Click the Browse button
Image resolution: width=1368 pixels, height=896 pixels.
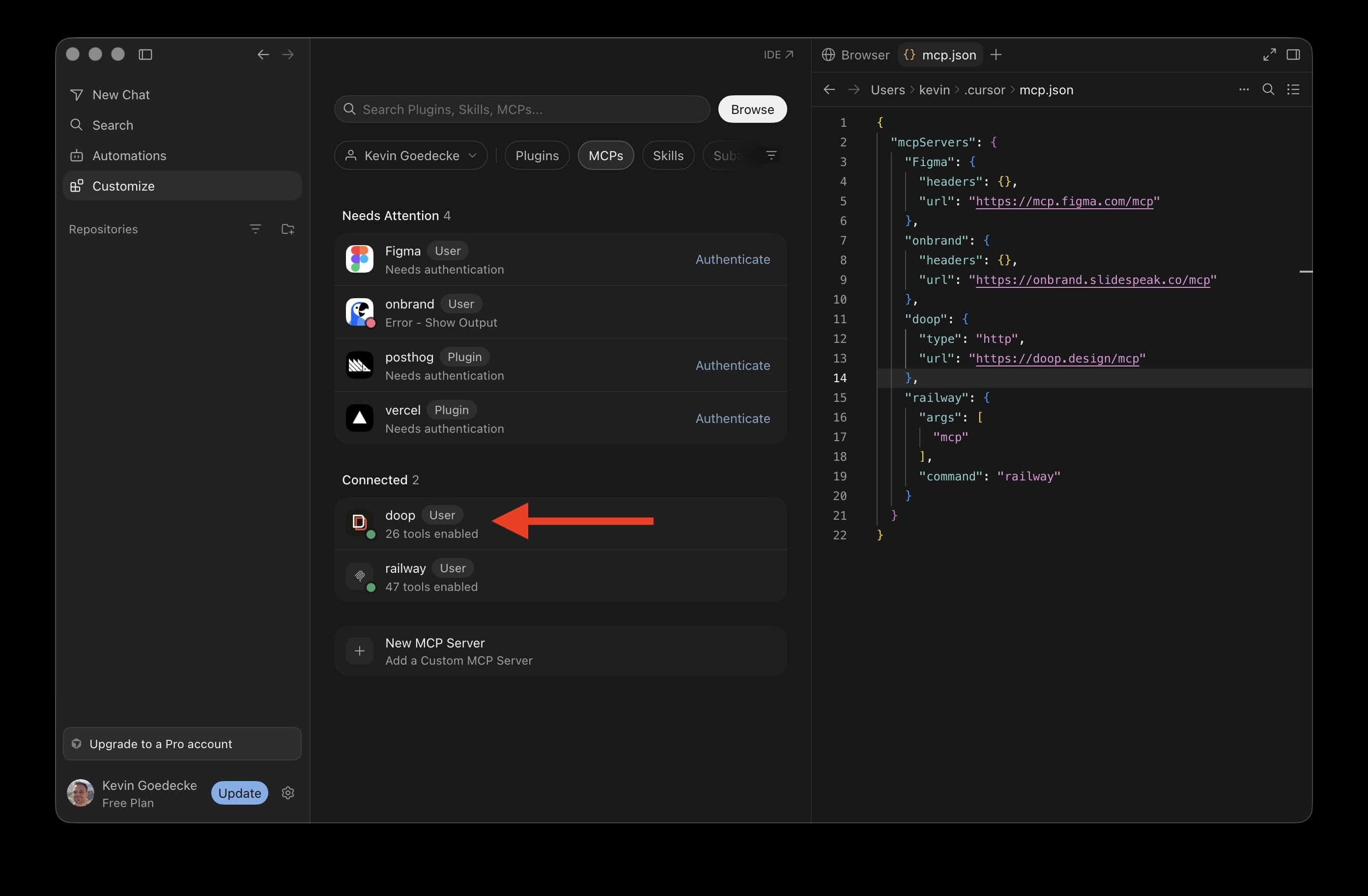[x=752, y=109]
